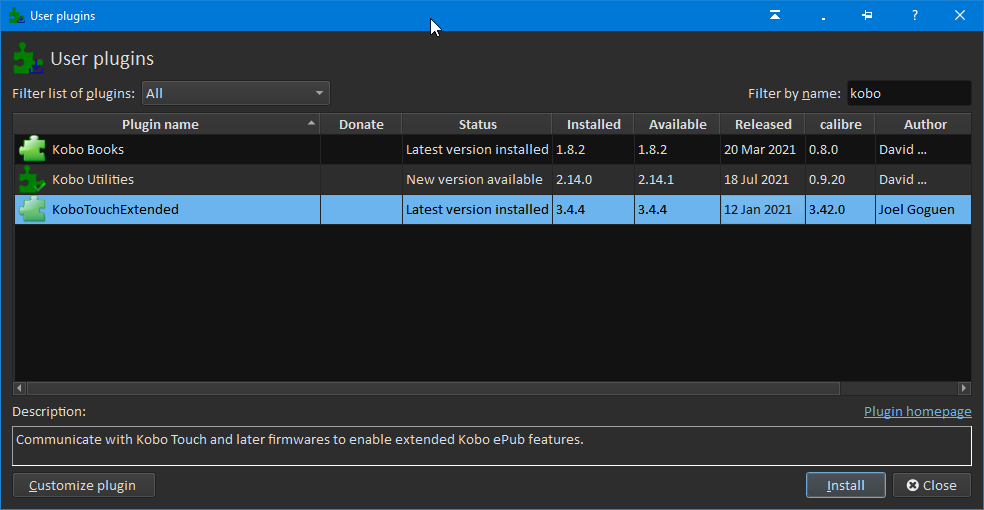
Task: Click the question mark help icon
Action: tap(914, 15)
